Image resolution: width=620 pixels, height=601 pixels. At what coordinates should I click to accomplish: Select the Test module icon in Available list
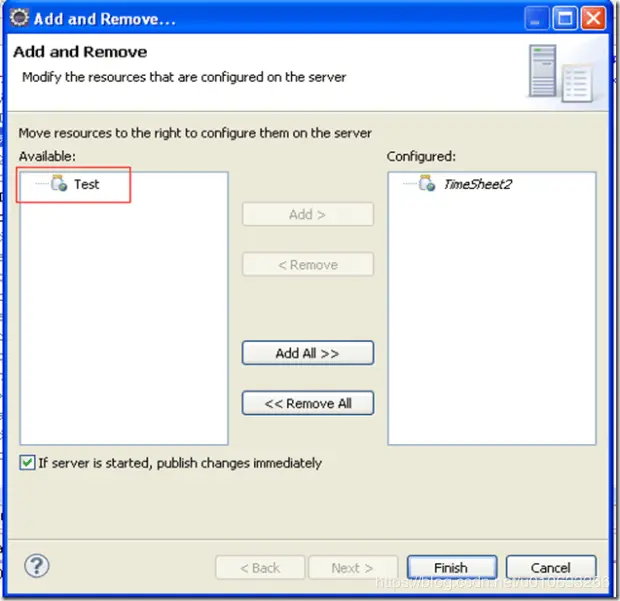[x=59, y=183]
